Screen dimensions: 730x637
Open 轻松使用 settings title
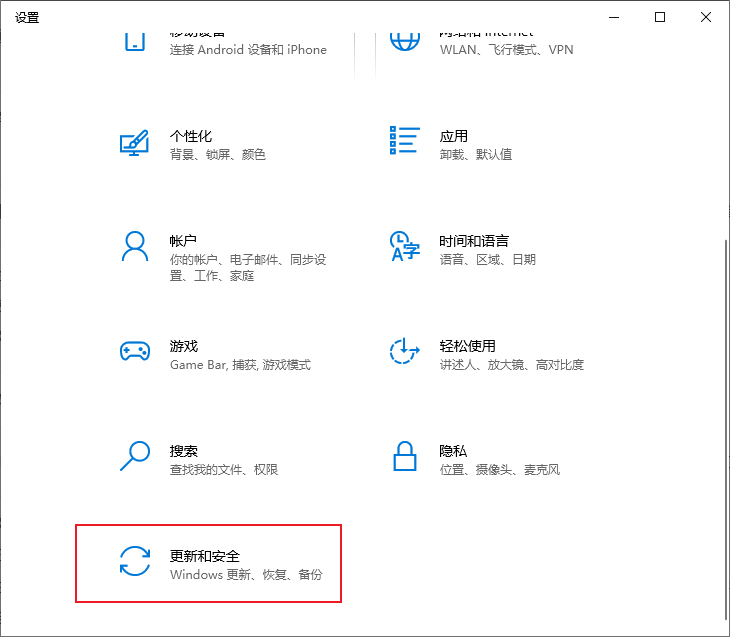(467, 346)
